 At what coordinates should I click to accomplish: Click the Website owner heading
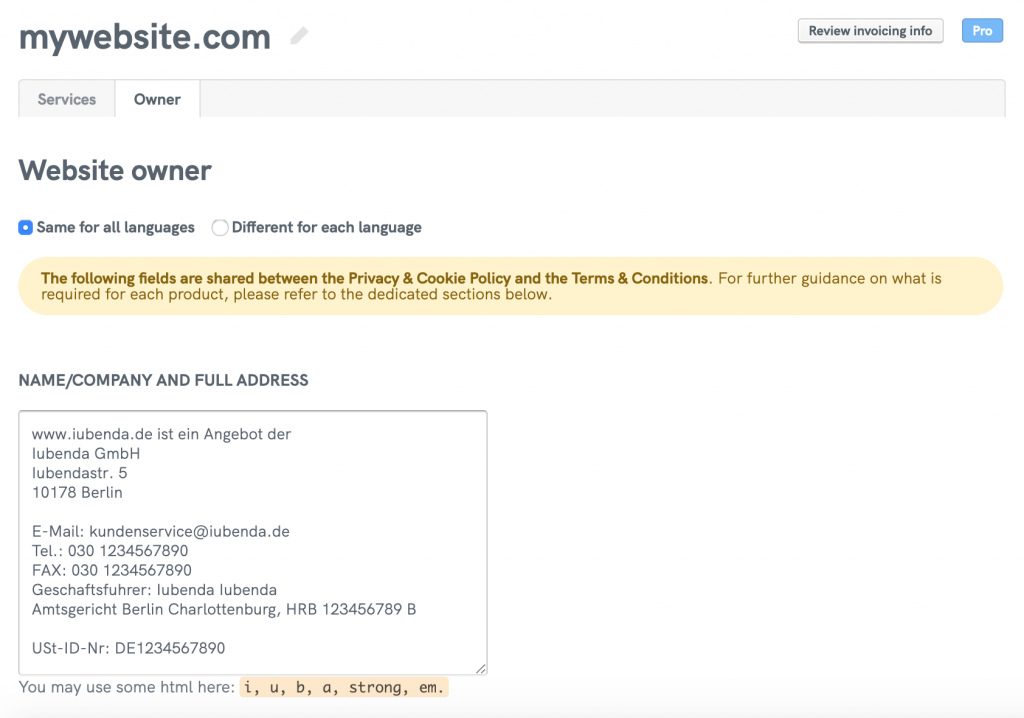pos(115,171)
